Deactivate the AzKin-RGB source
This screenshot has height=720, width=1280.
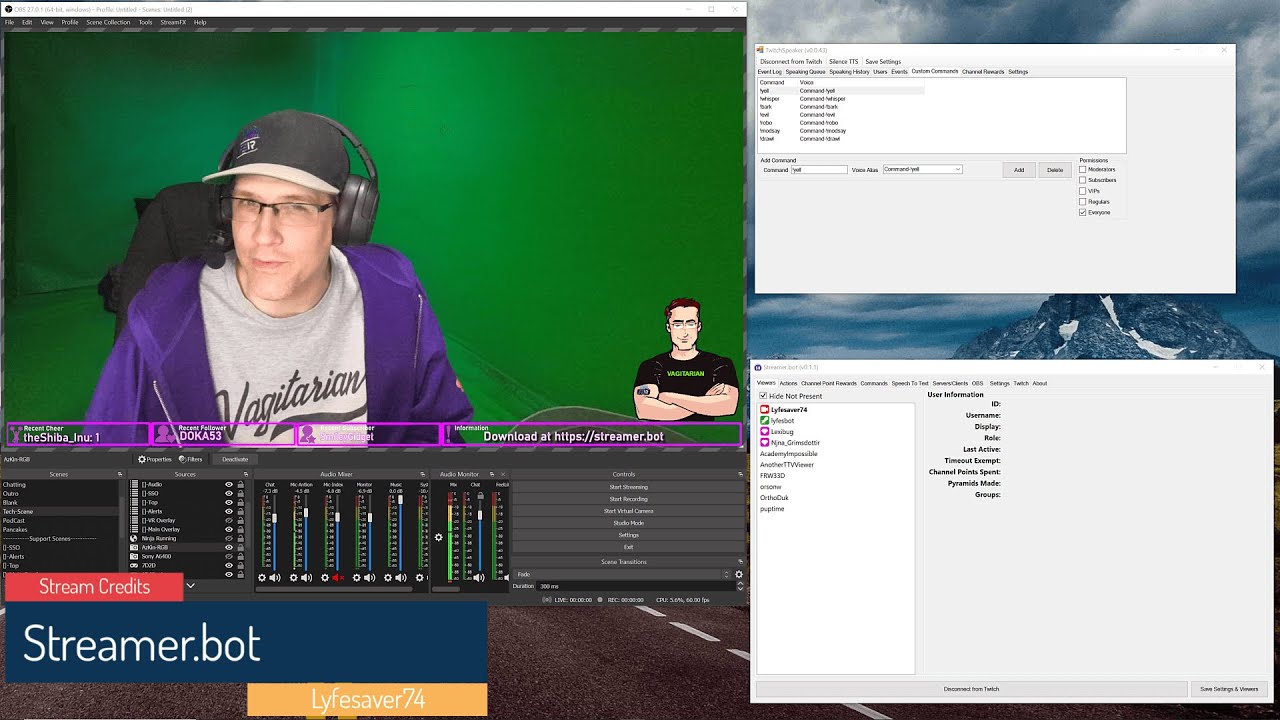click(235, 459)
